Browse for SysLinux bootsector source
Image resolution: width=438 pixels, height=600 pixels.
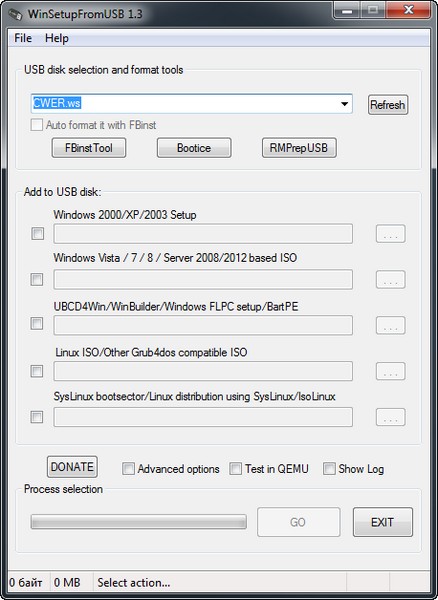[x=391, y=417]
